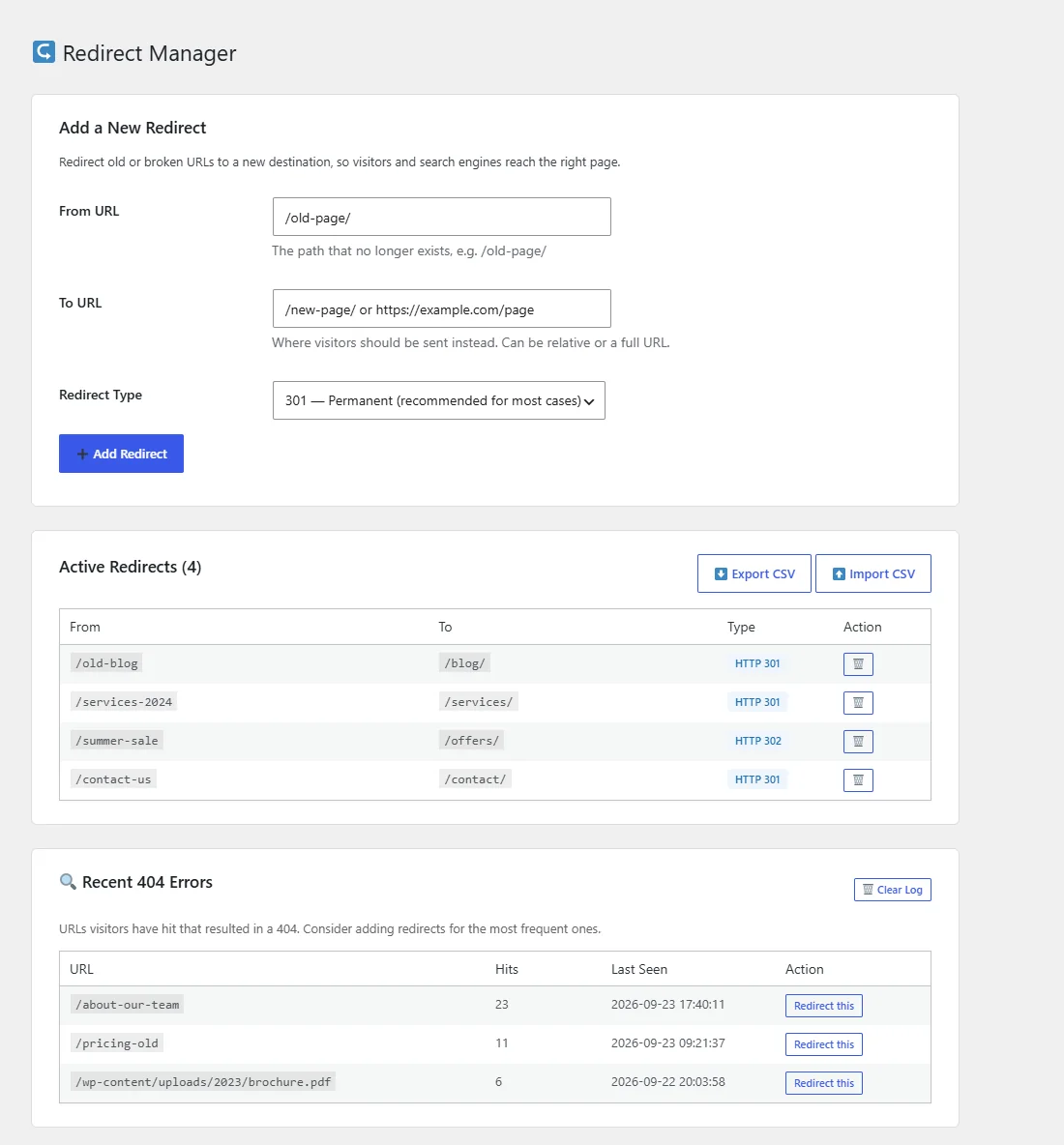Click the HTTP 302 type badge
The height and width of the screenshot is (1145, 1064).
click(x=758, y=741)
